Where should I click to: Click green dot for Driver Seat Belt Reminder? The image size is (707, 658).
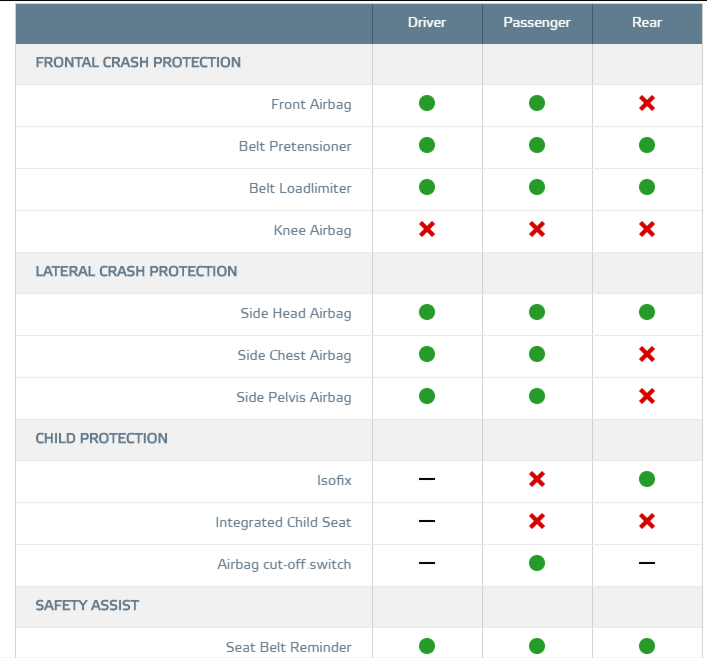(x=427, y=646)
